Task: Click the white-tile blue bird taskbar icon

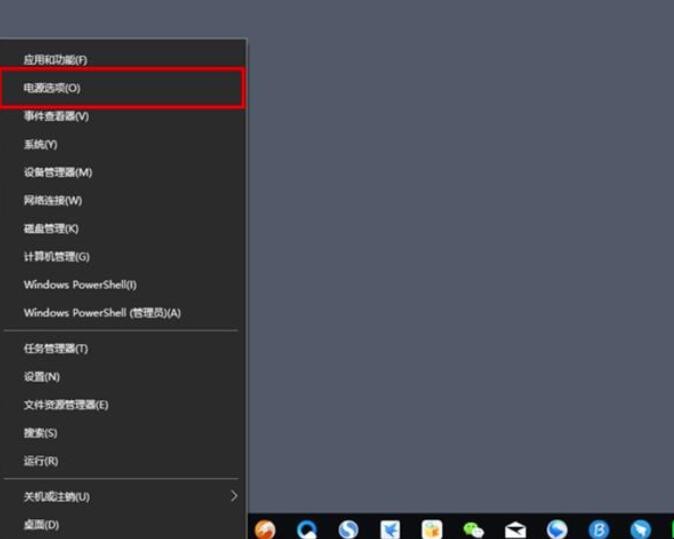Action: point(390,529)
